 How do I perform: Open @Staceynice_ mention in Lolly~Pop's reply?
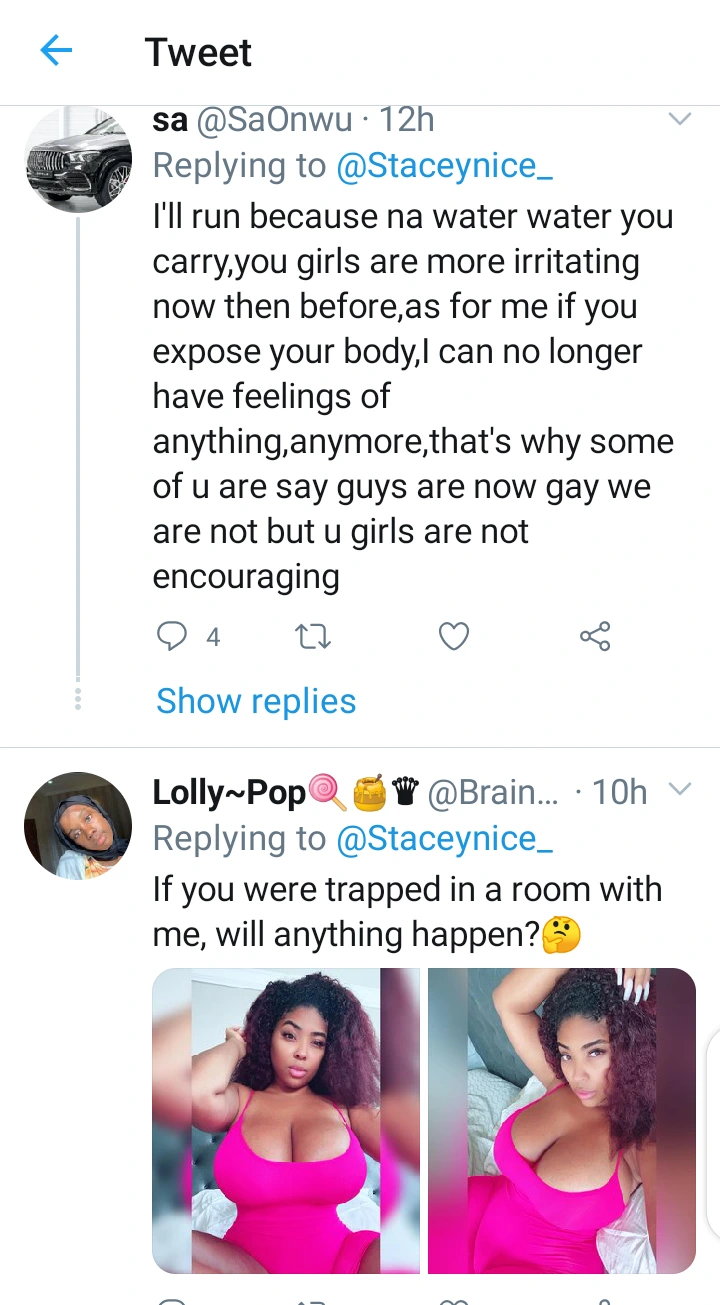pos(444,839)
